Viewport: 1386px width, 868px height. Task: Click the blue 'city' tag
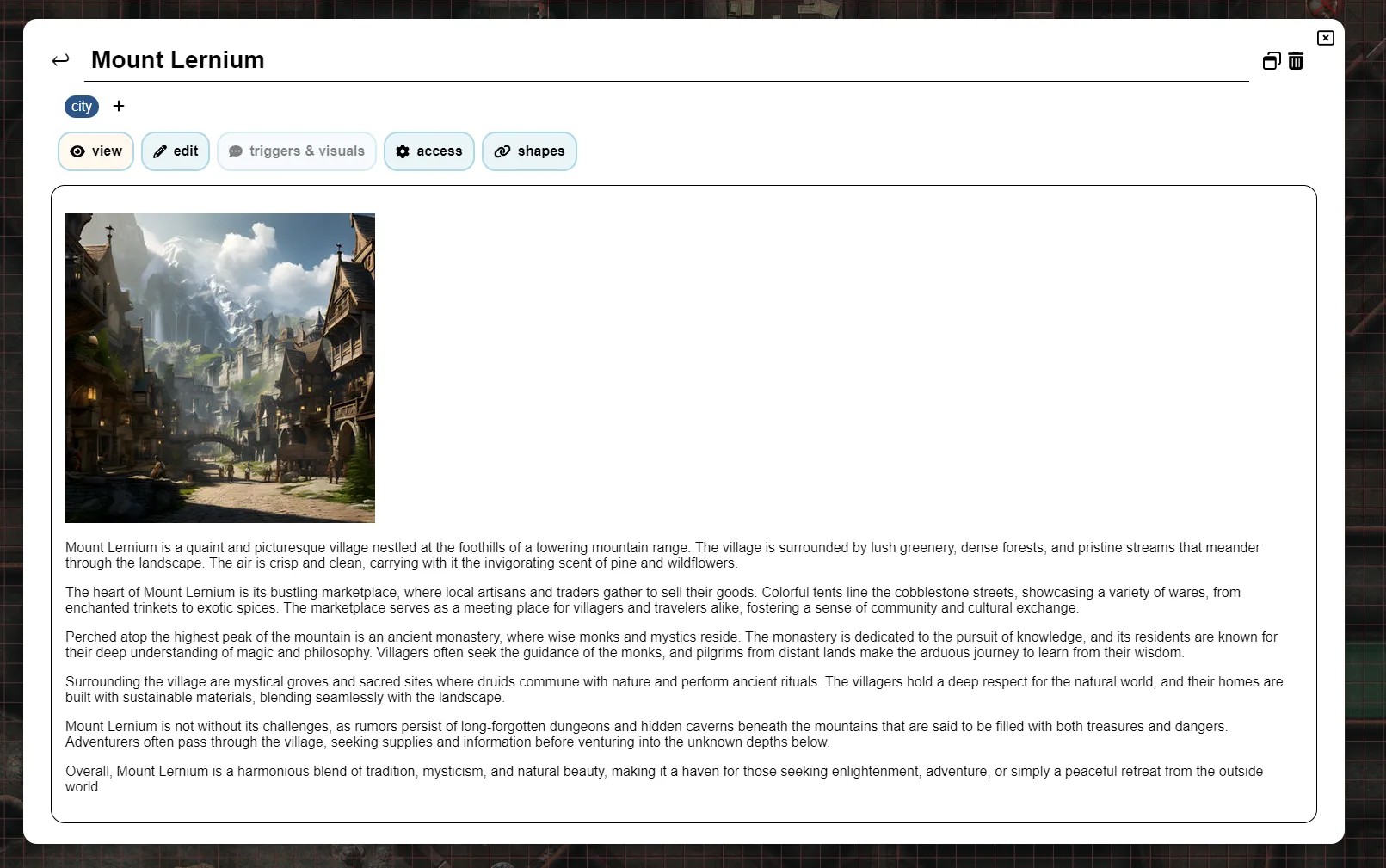tap(82, 107)
